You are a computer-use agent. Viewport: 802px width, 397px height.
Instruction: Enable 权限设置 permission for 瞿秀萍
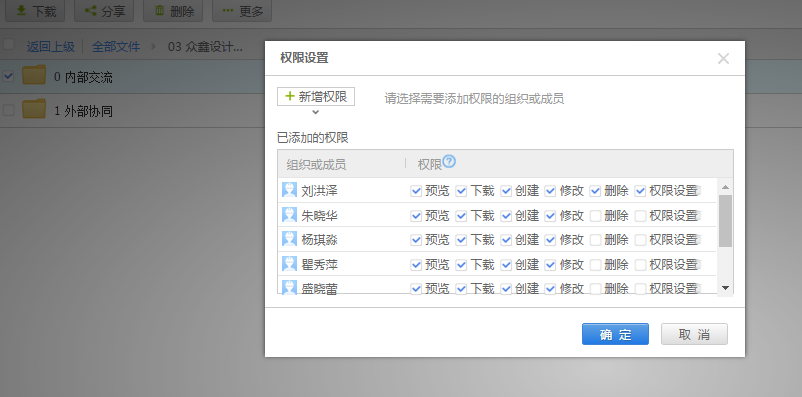point(640,264)
